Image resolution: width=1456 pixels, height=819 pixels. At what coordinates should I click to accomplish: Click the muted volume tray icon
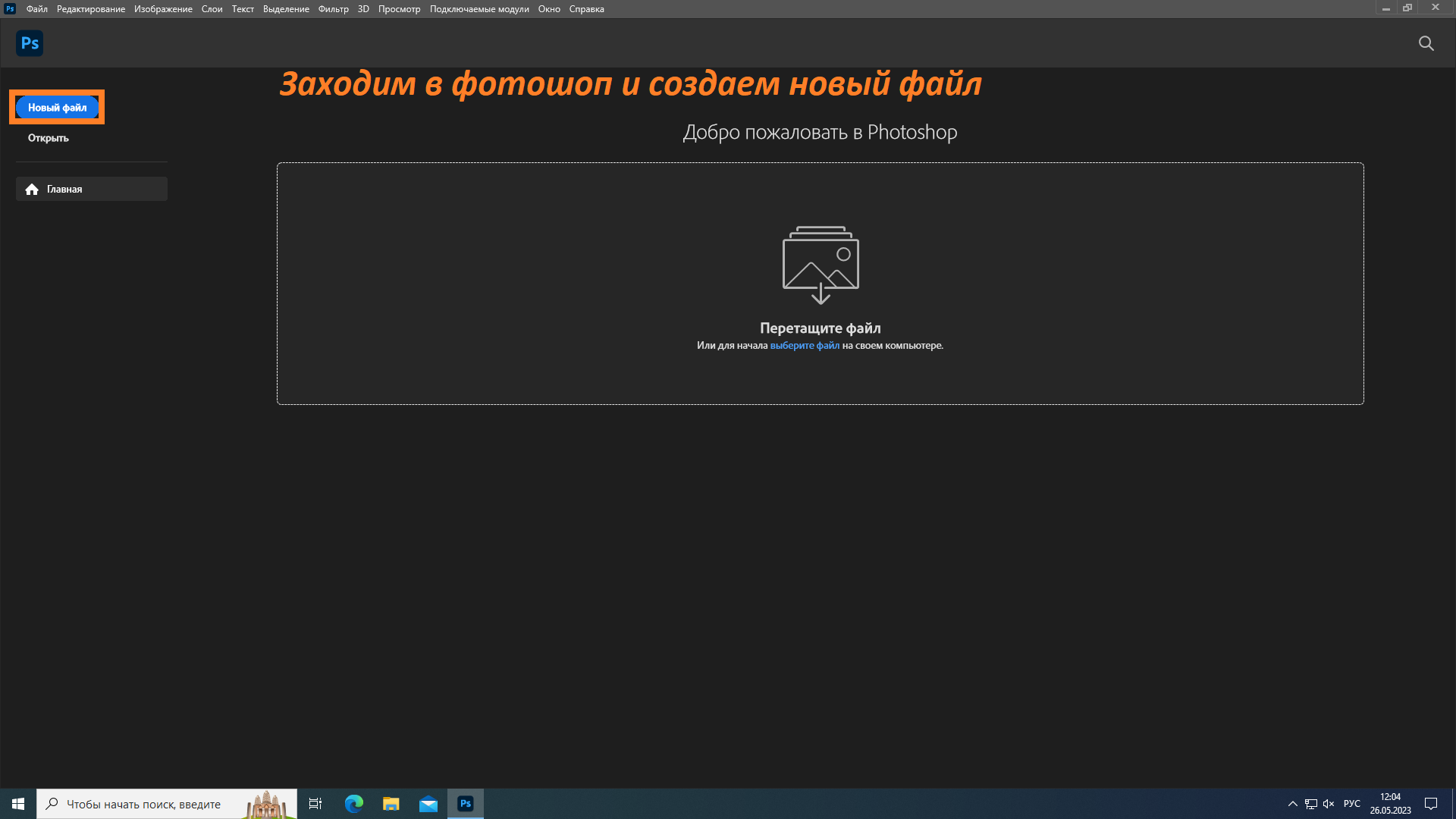coord(1329,804)
